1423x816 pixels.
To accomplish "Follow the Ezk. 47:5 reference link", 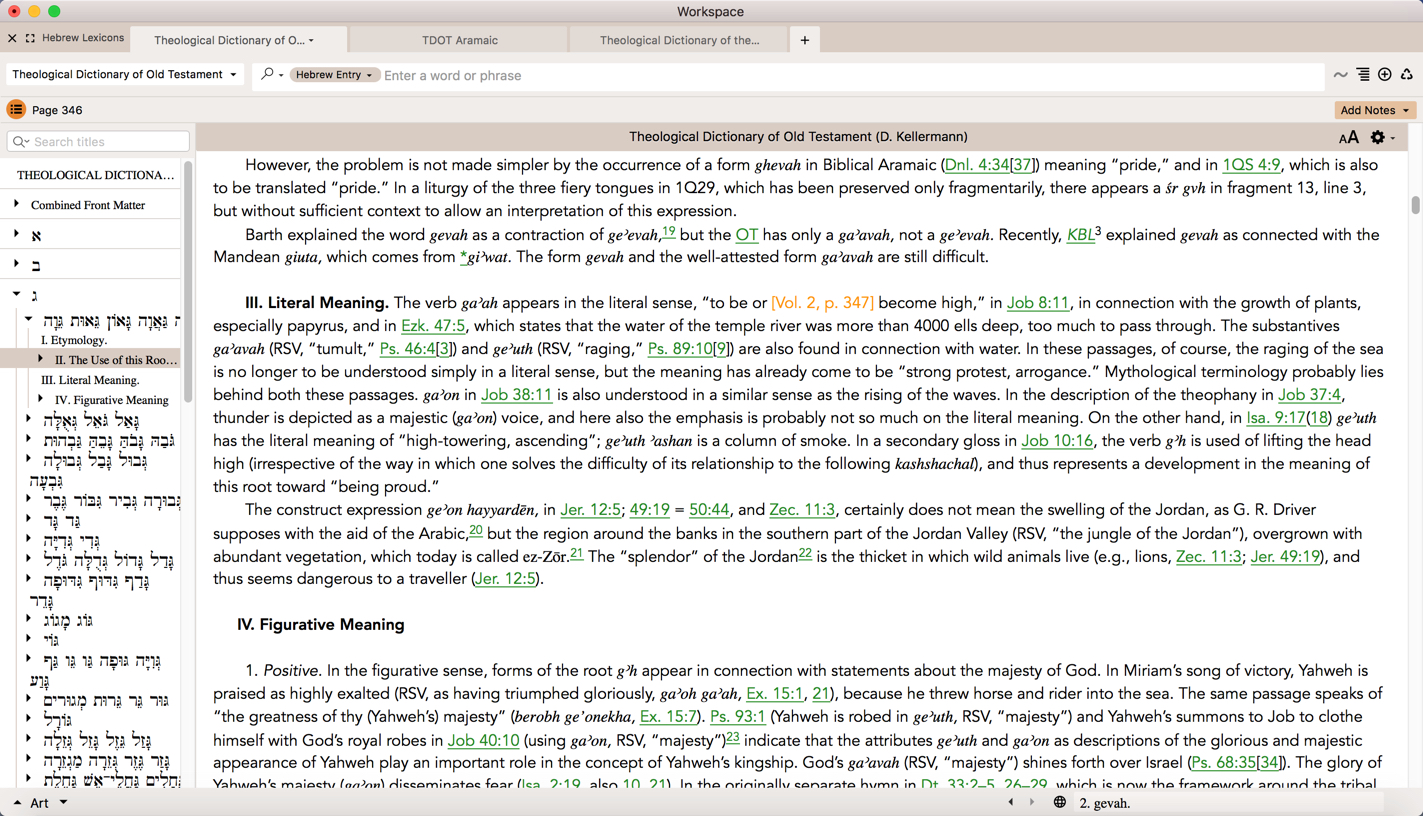I will 433,326.
